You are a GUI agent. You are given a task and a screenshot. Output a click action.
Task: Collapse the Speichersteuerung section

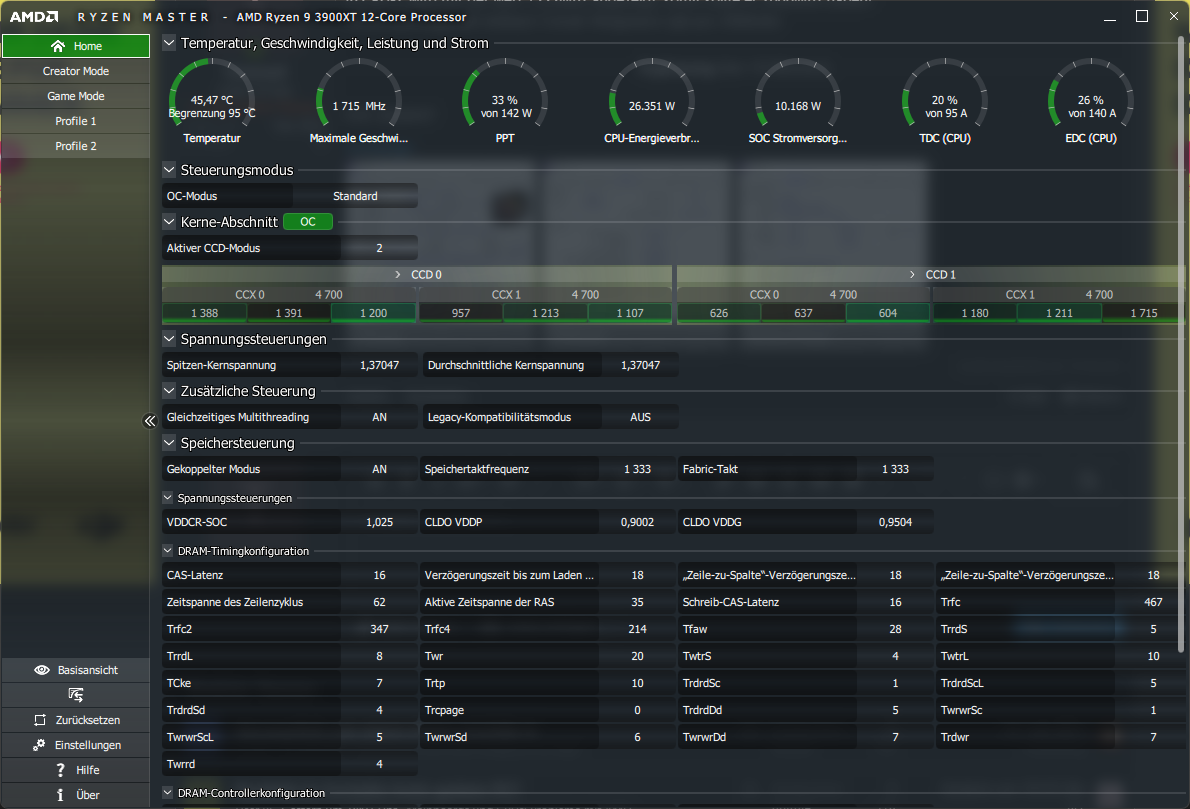coord(169,442)
